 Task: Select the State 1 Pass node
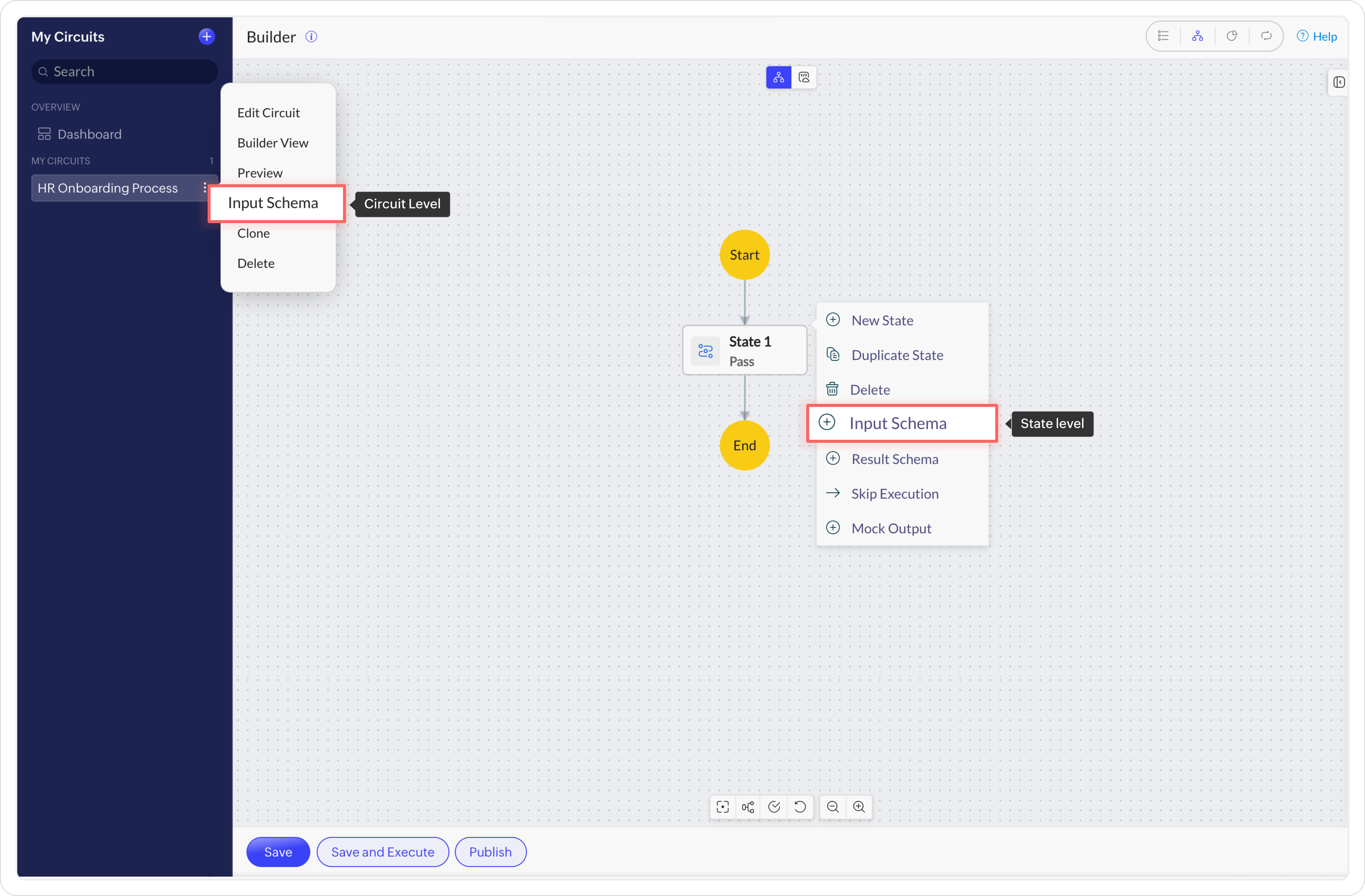pyautogui.click(x=744, y=351)
